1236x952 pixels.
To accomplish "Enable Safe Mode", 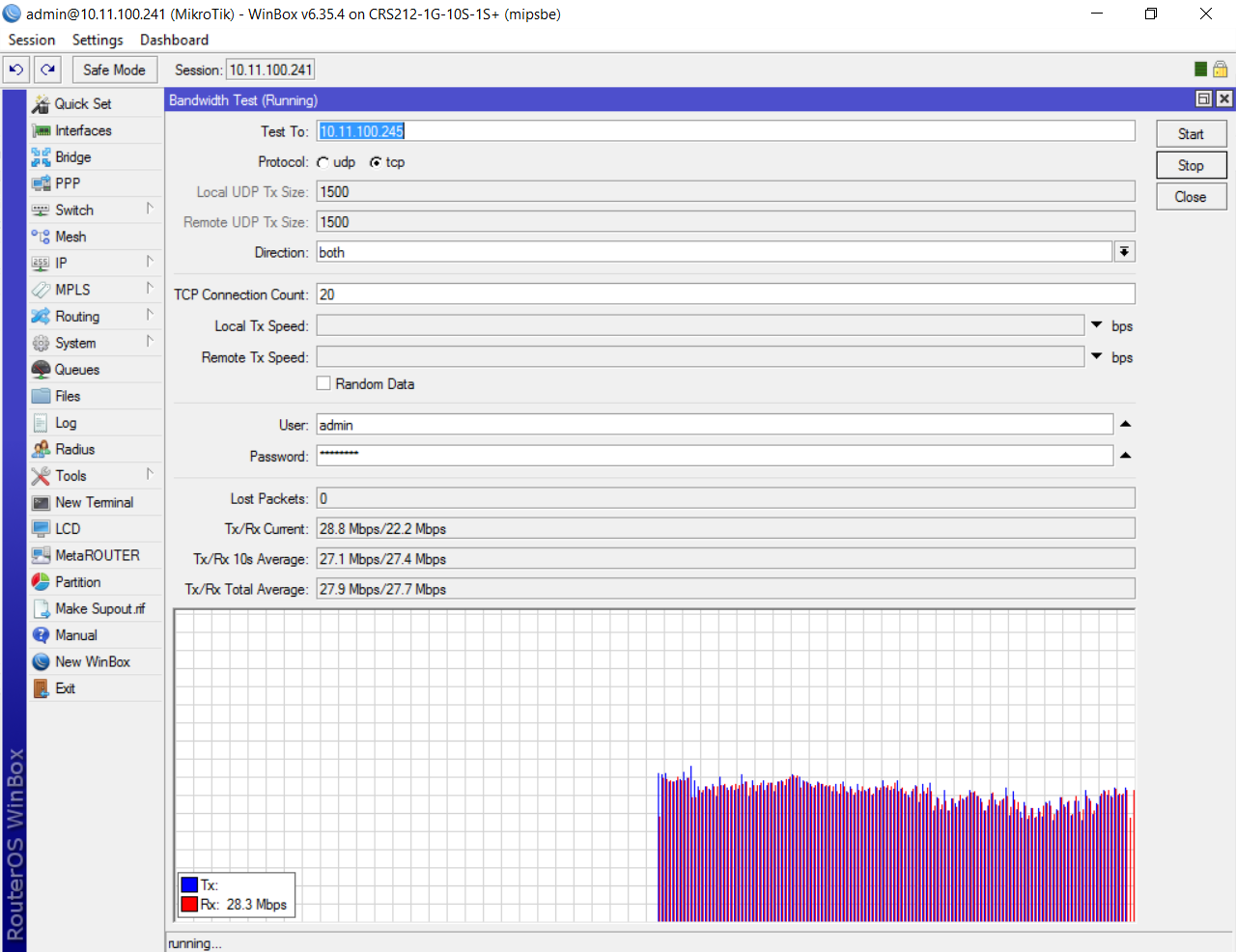I will click(x=114, y=69).
